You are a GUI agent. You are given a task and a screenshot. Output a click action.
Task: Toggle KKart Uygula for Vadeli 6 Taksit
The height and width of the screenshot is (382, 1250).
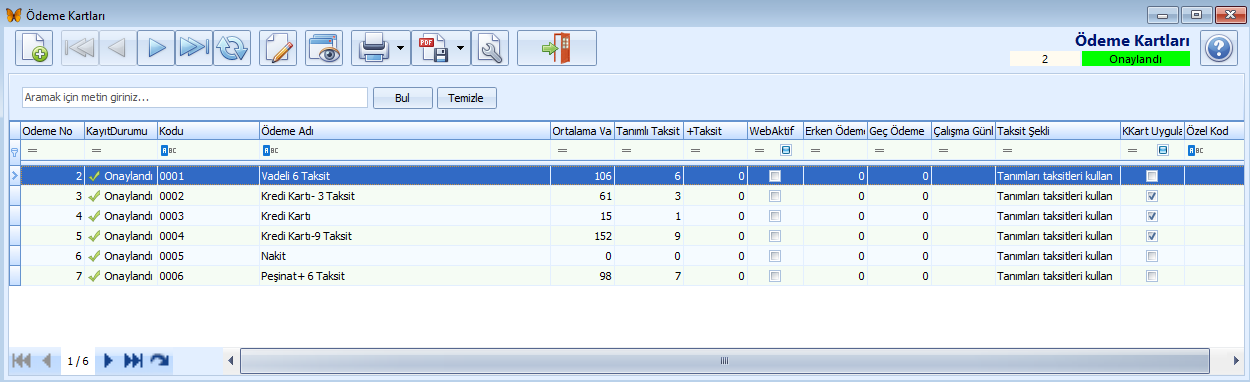click(1152, 176)
